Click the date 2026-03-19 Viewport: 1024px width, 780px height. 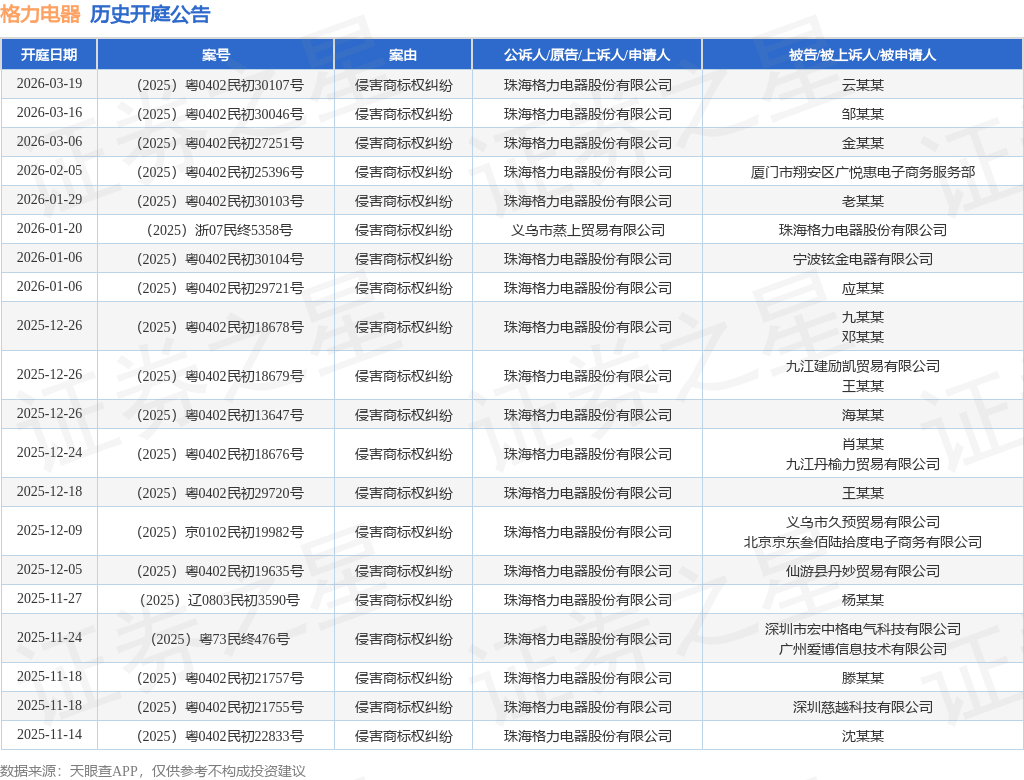[x=50, y=84]
